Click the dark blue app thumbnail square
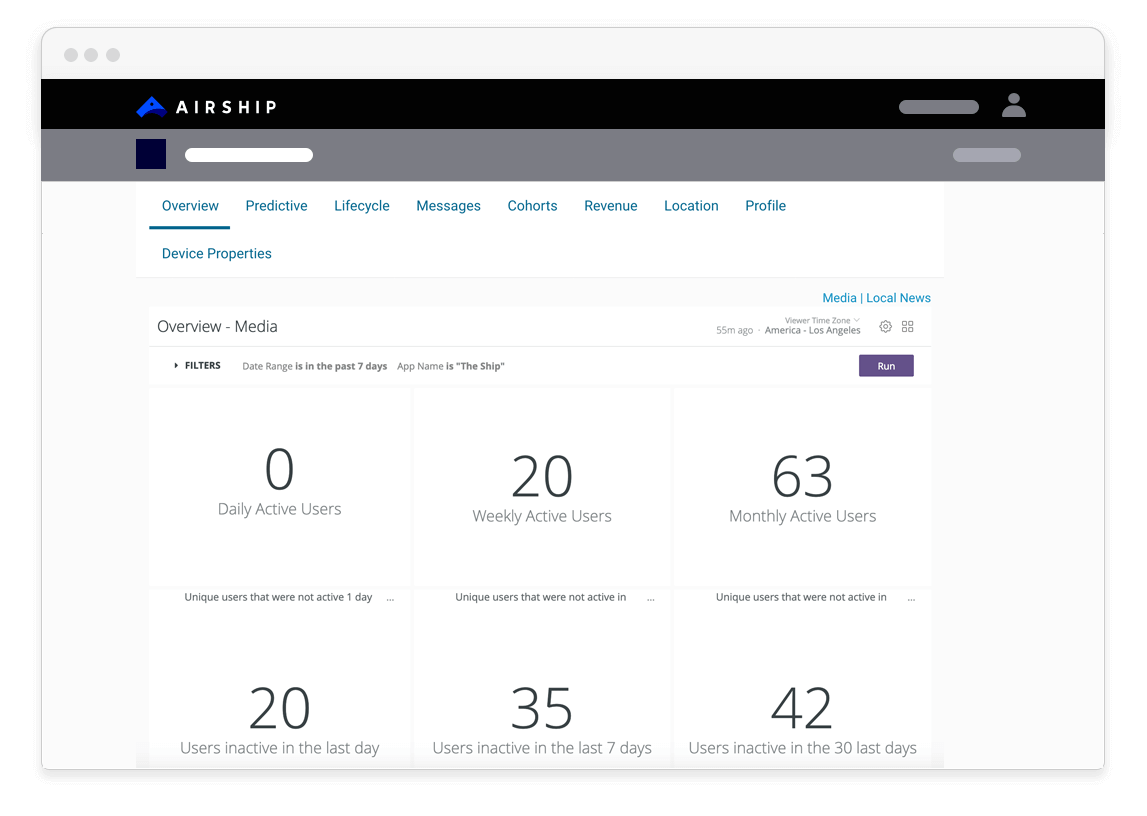This screenshot has height=816, width=1147. [151, 155]
